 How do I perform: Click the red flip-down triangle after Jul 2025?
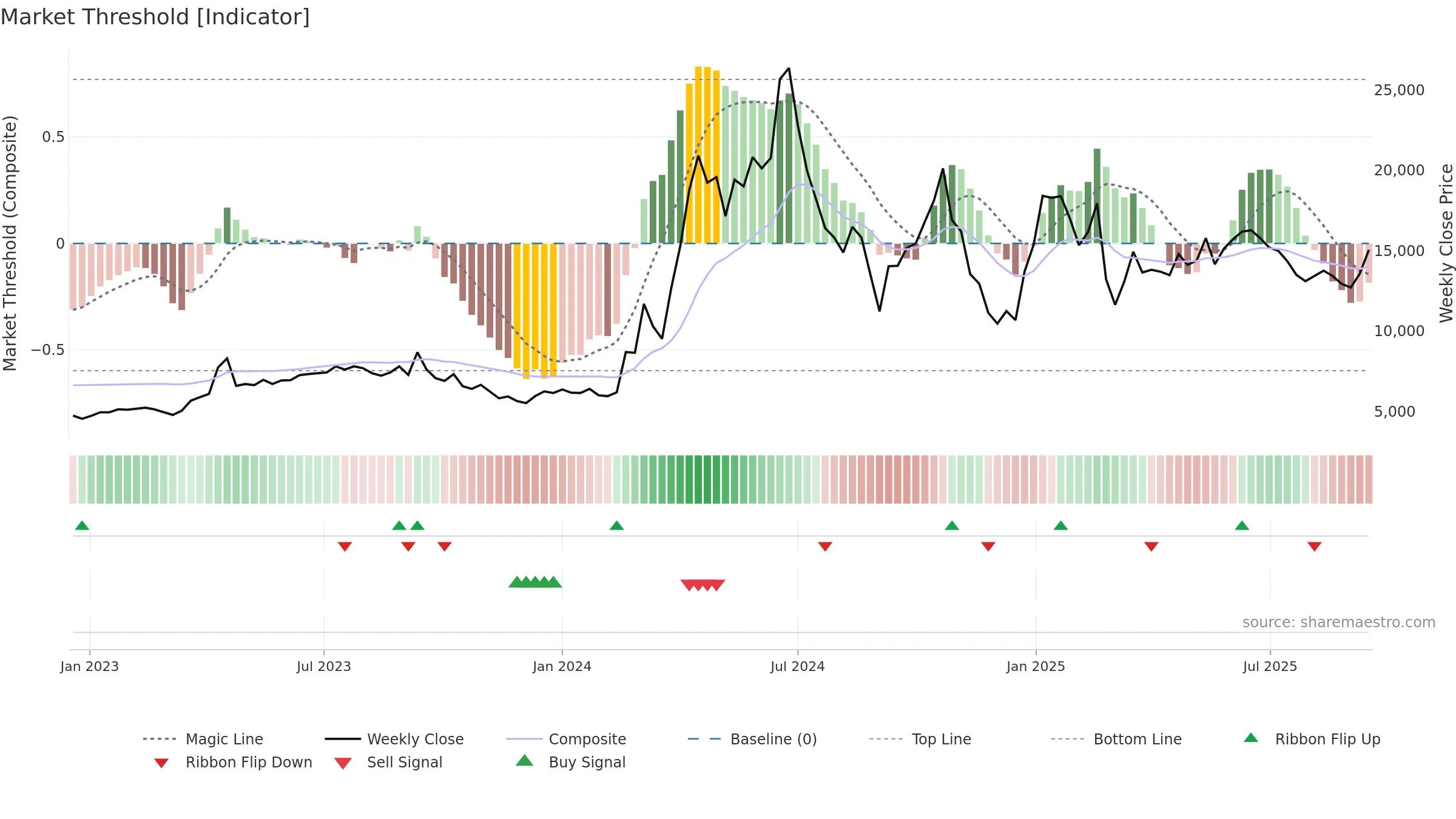1315,547
